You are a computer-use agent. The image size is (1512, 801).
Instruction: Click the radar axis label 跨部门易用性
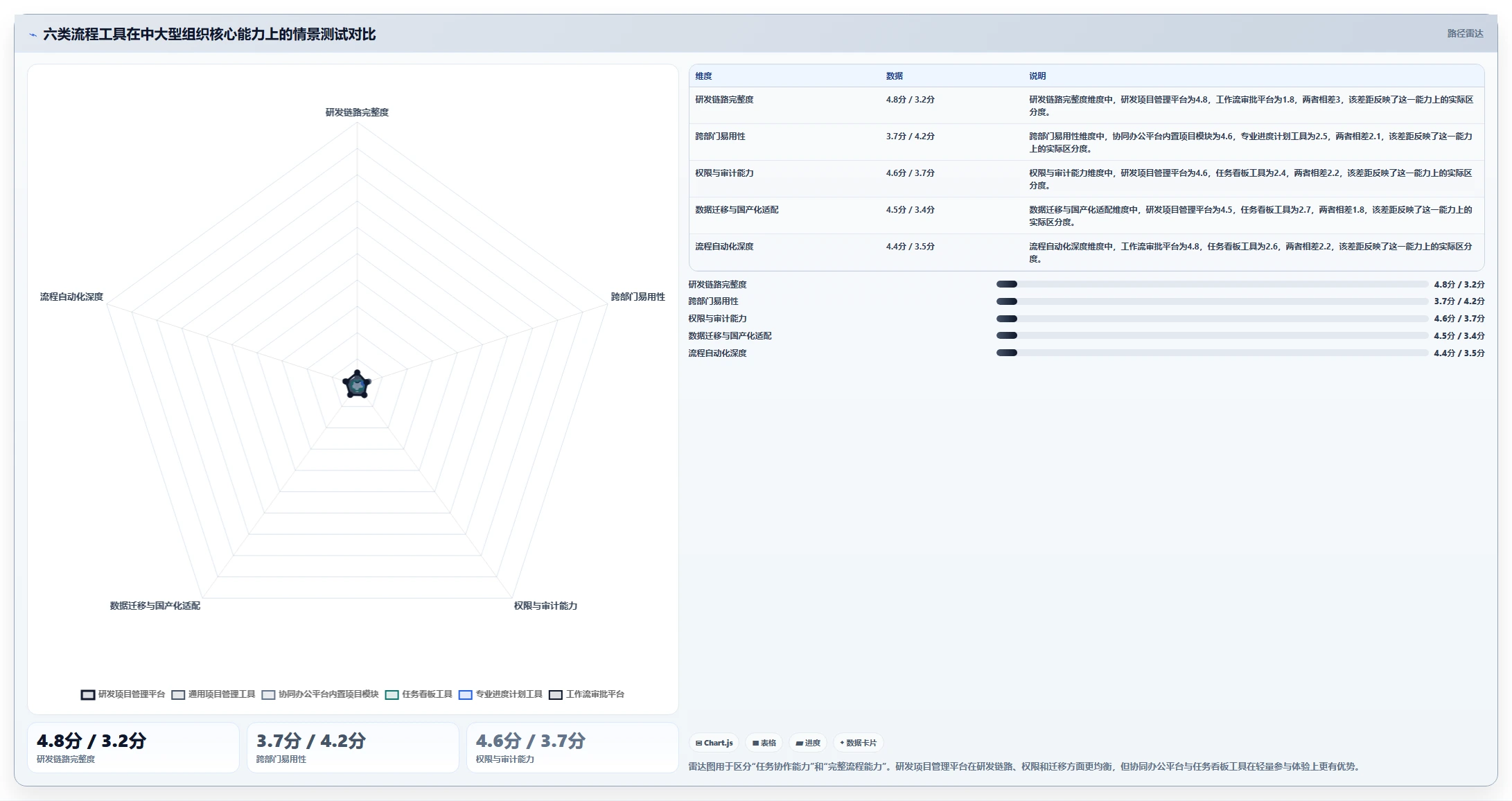pyautogui.click(x=638, y=297)
